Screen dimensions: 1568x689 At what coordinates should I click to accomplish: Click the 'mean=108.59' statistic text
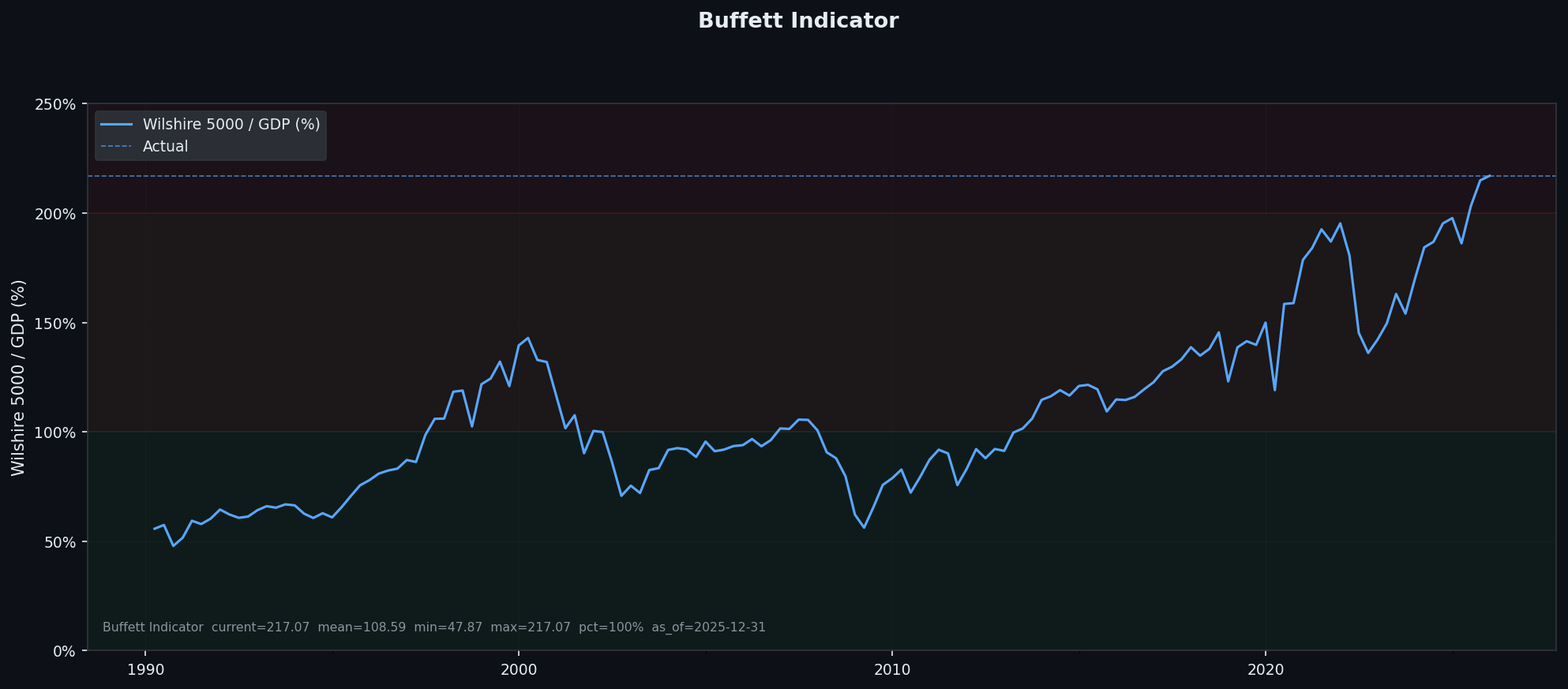362,627
